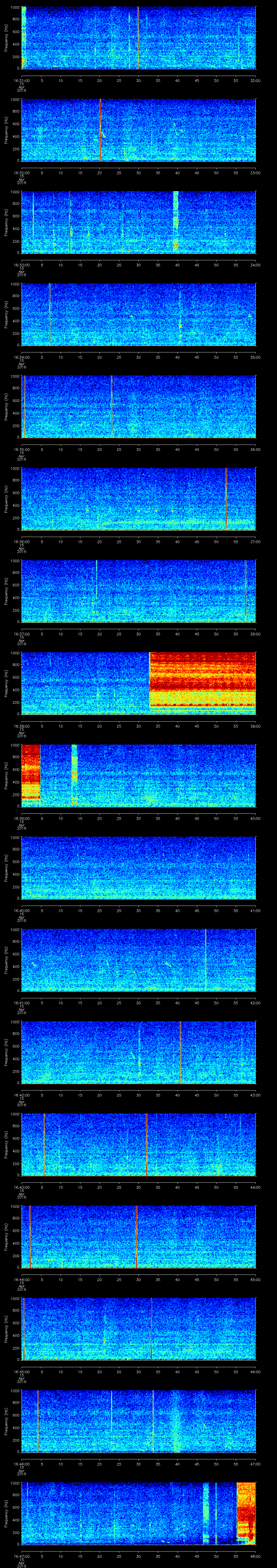This screenshot has height=1568, width=277.
Task: Click red vertical line near 4s in 16:46 spectrogram
Action: tap(38, 1421)
